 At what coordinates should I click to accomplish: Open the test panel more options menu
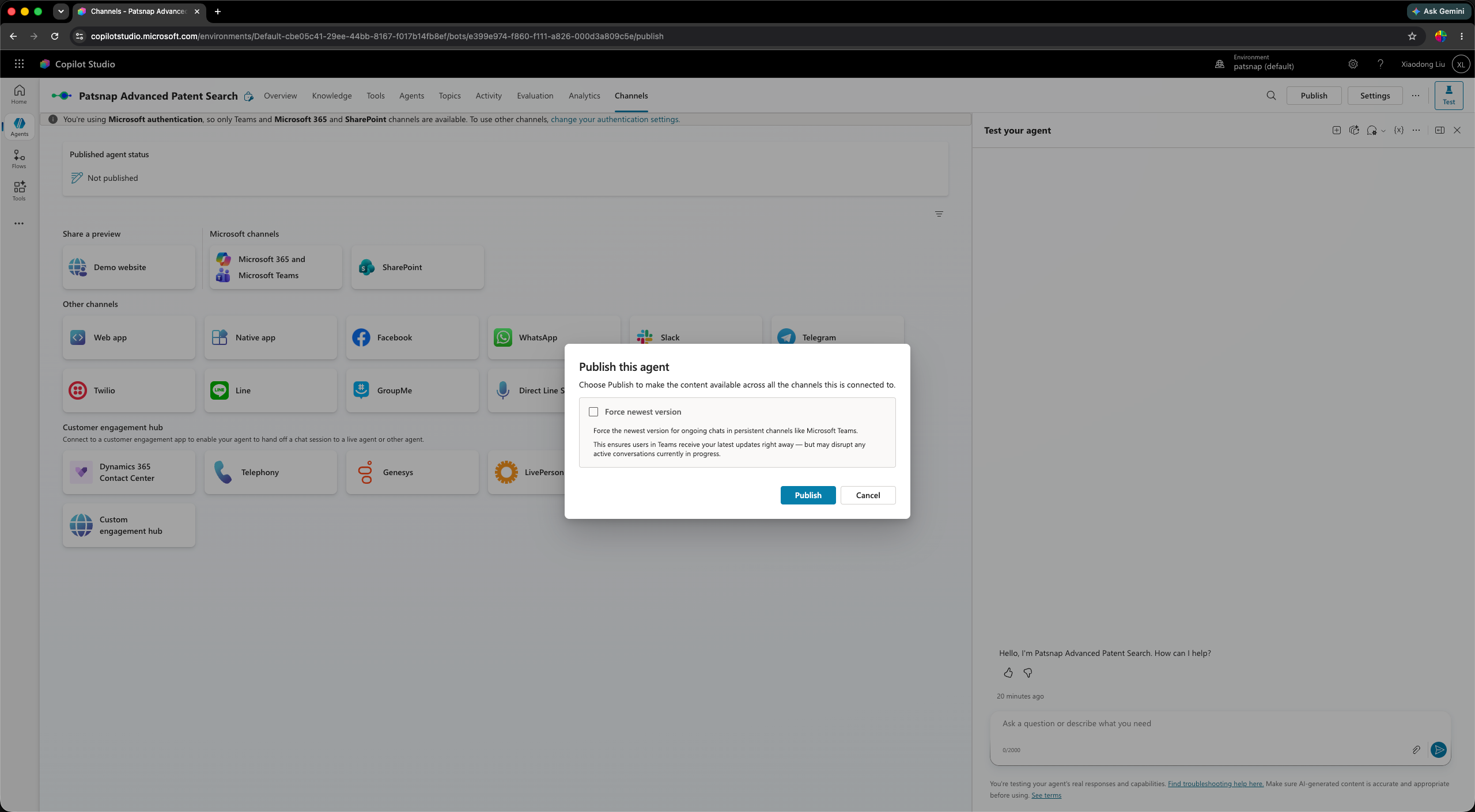coord(1416,130)
